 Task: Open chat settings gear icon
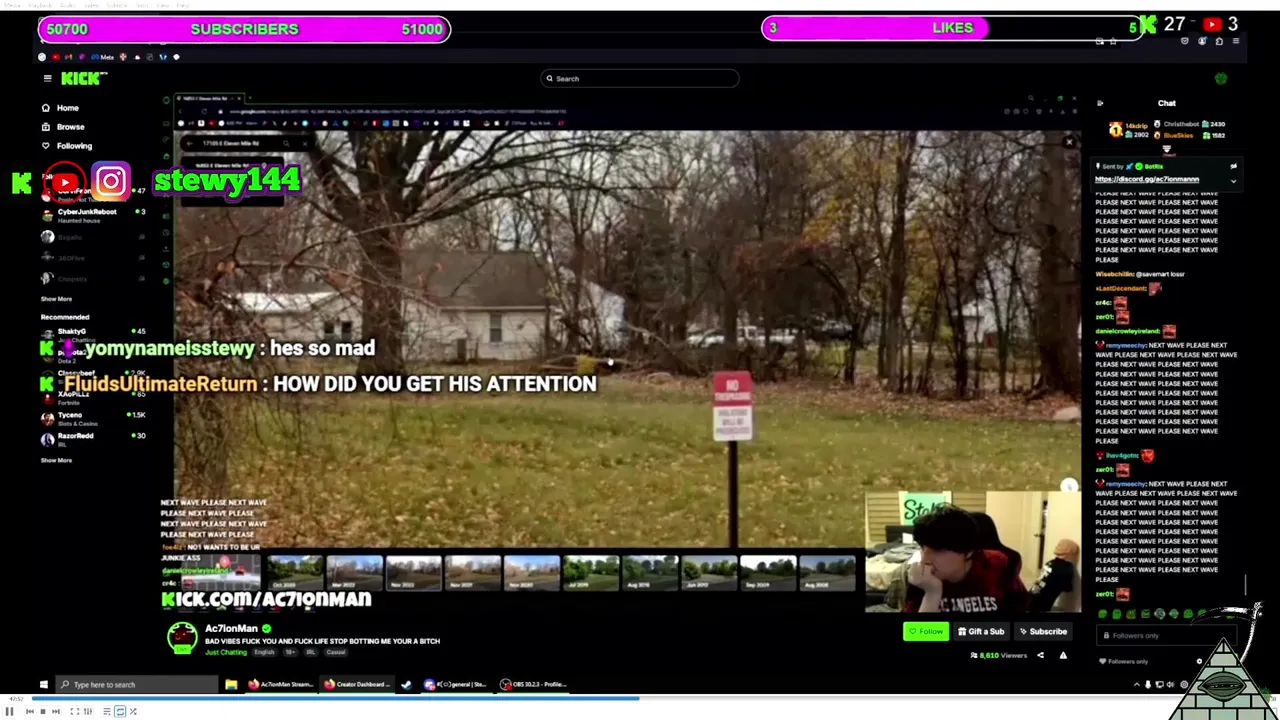(x=1199, y=661)
